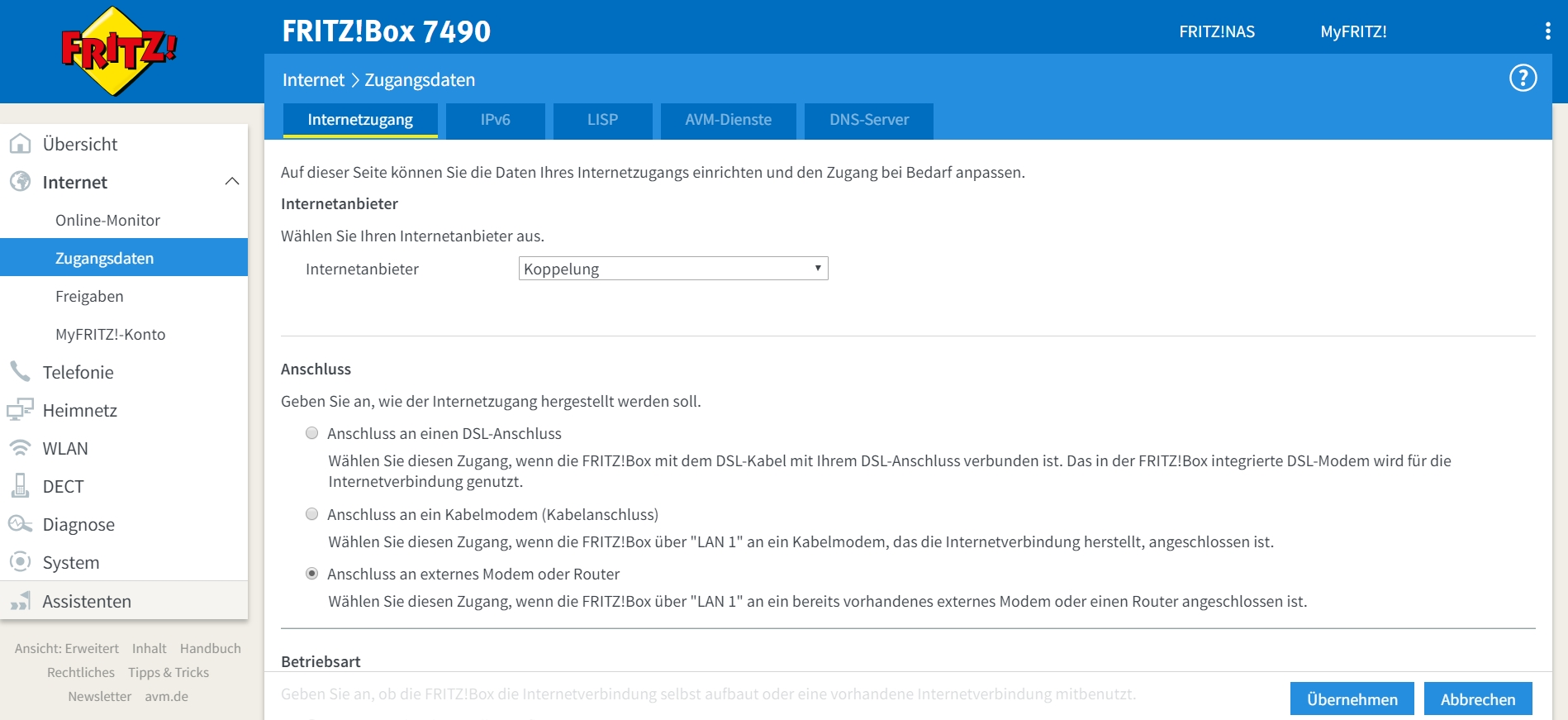Click the Betriebsart section heading
The height and width of the screenshot is (720, 1568).
click(321, 661)
